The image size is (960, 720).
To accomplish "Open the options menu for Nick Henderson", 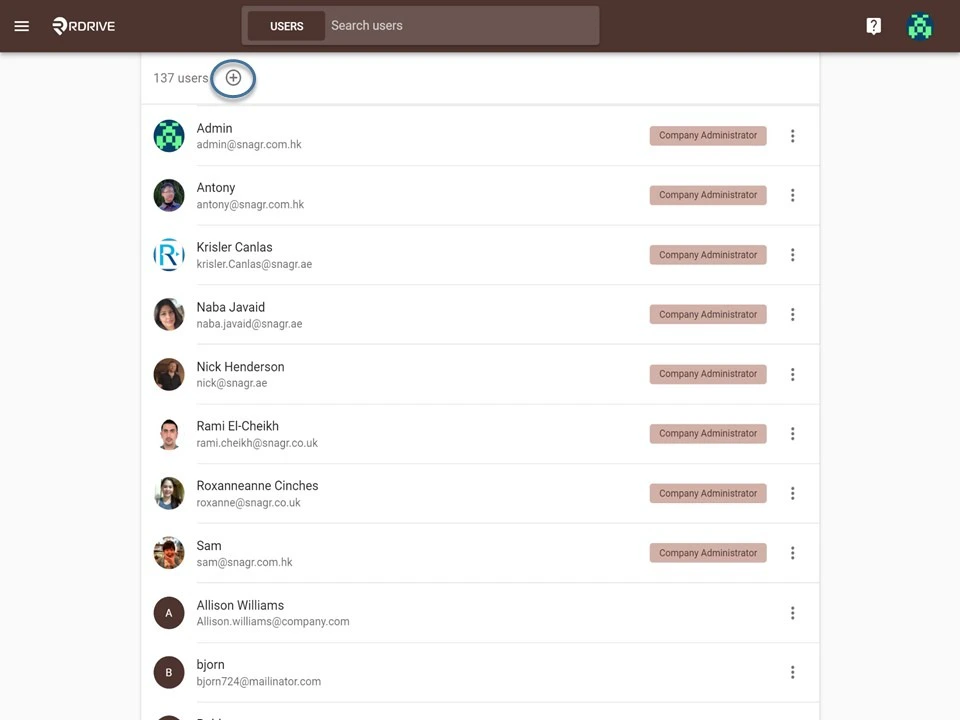I will (792, 374).
